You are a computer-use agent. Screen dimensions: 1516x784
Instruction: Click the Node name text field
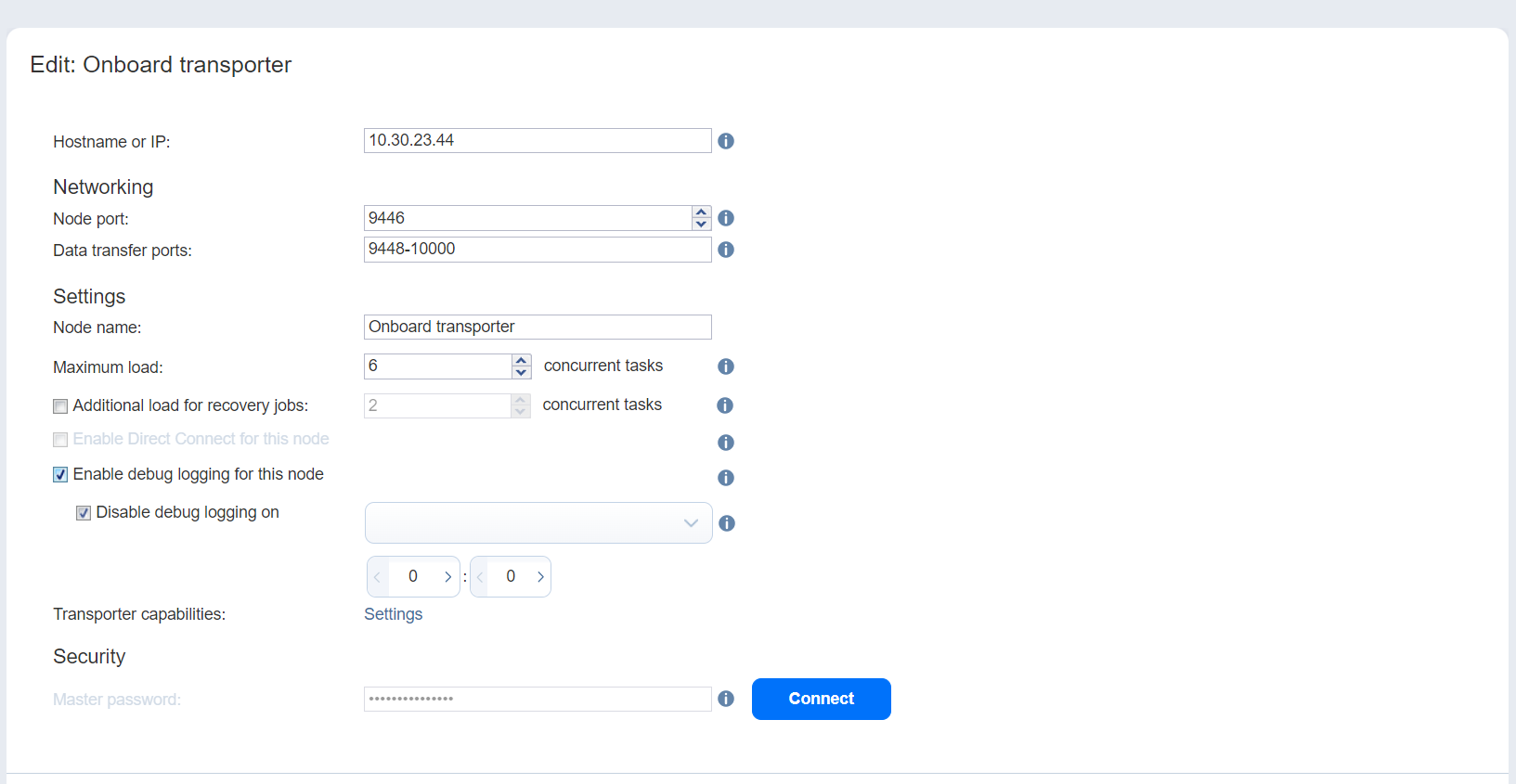(x=537, y=327)
